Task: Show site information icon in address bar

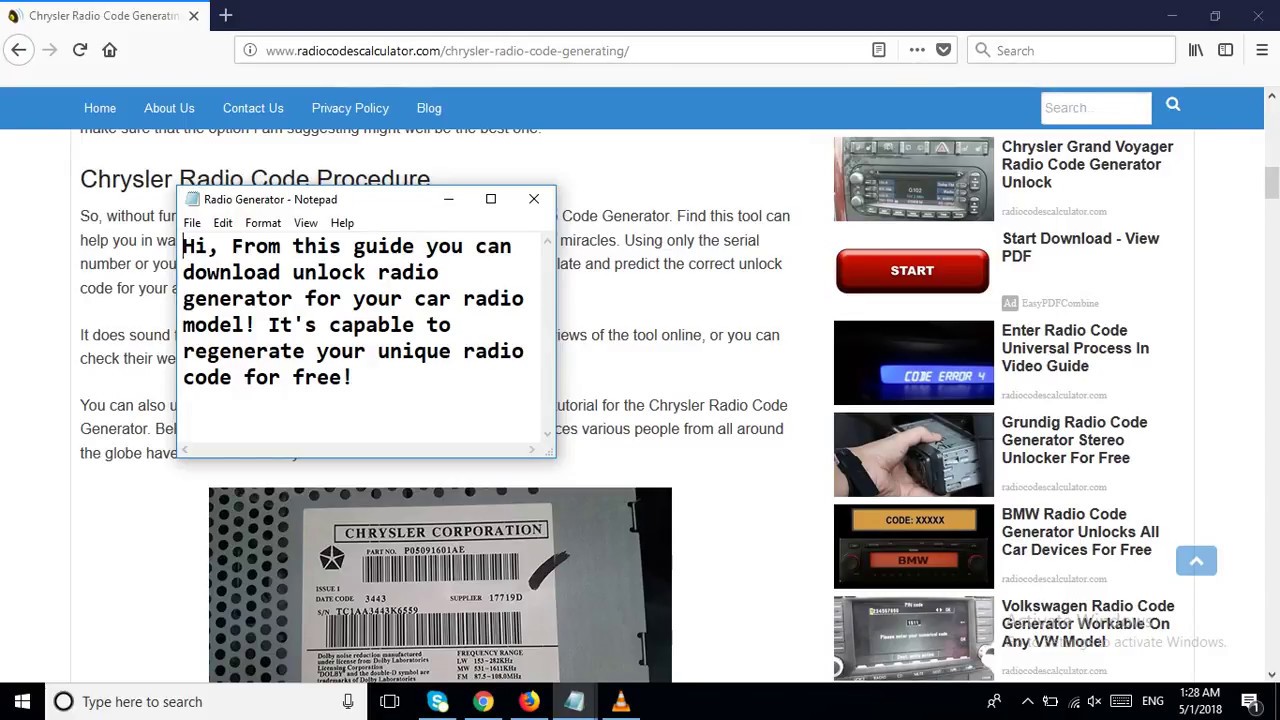Action: point(250,50)
